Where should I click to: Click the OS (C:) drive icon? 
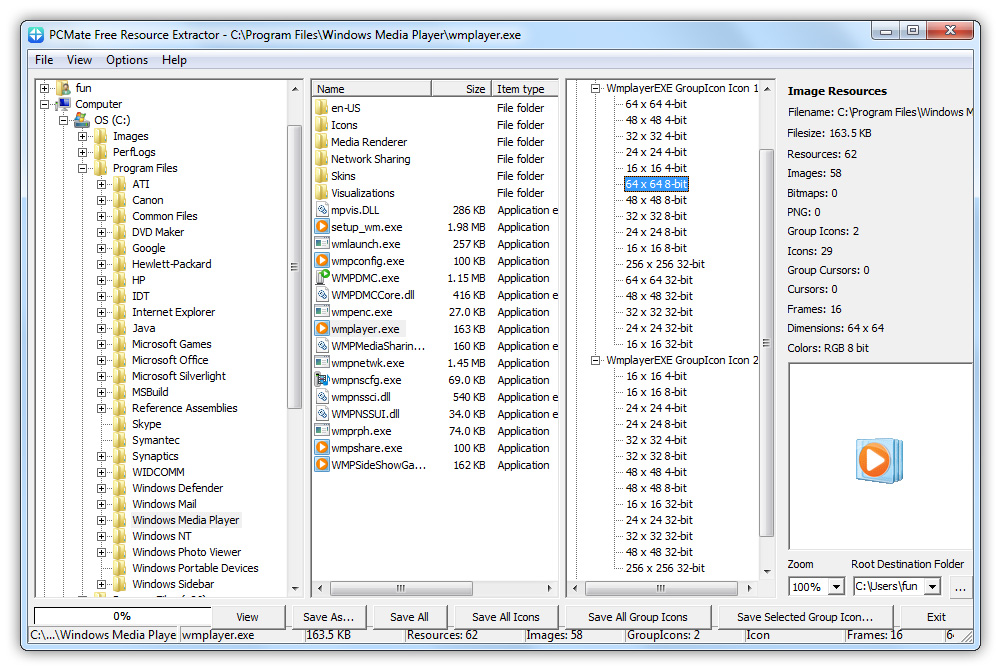tap(82, 119)
